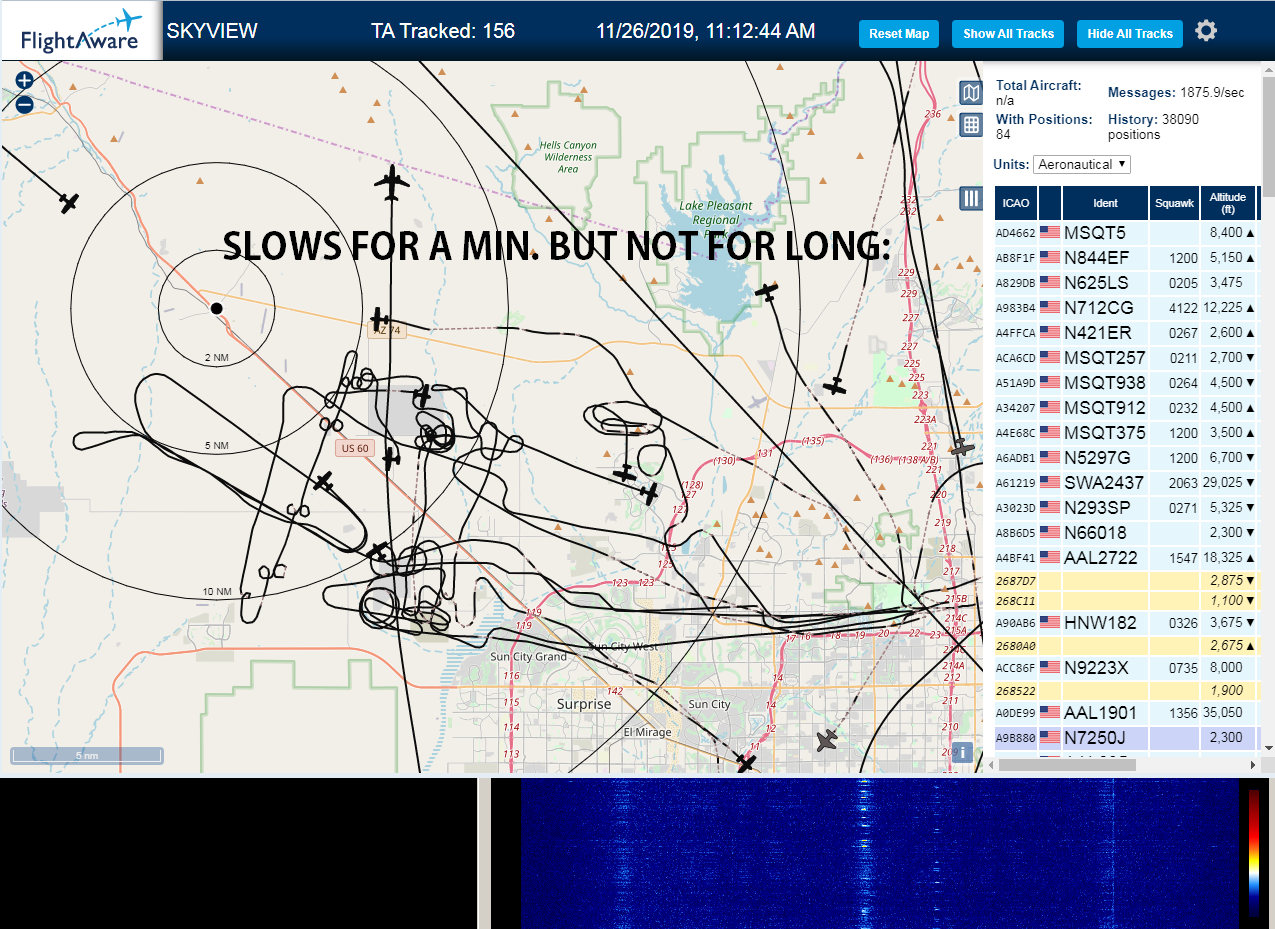Select highlighted aircraft row N7250J
Screen dimensions: 1275x929
(1127, 737)
